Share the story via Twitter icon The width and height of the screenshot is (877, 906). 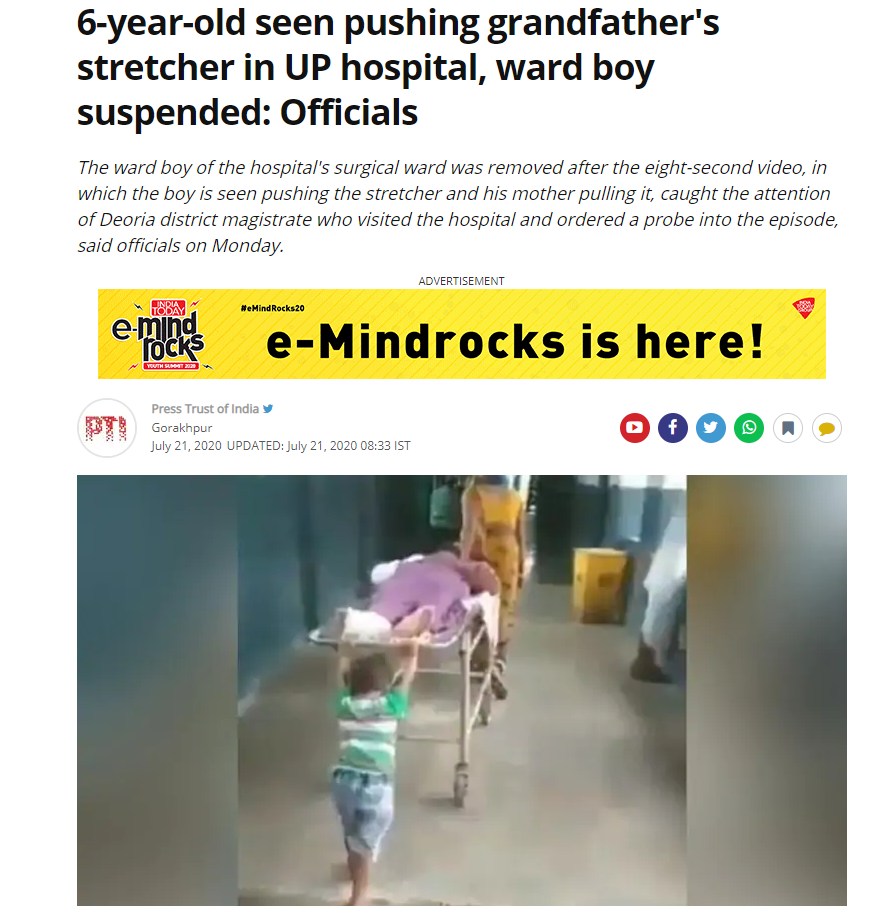711,428
